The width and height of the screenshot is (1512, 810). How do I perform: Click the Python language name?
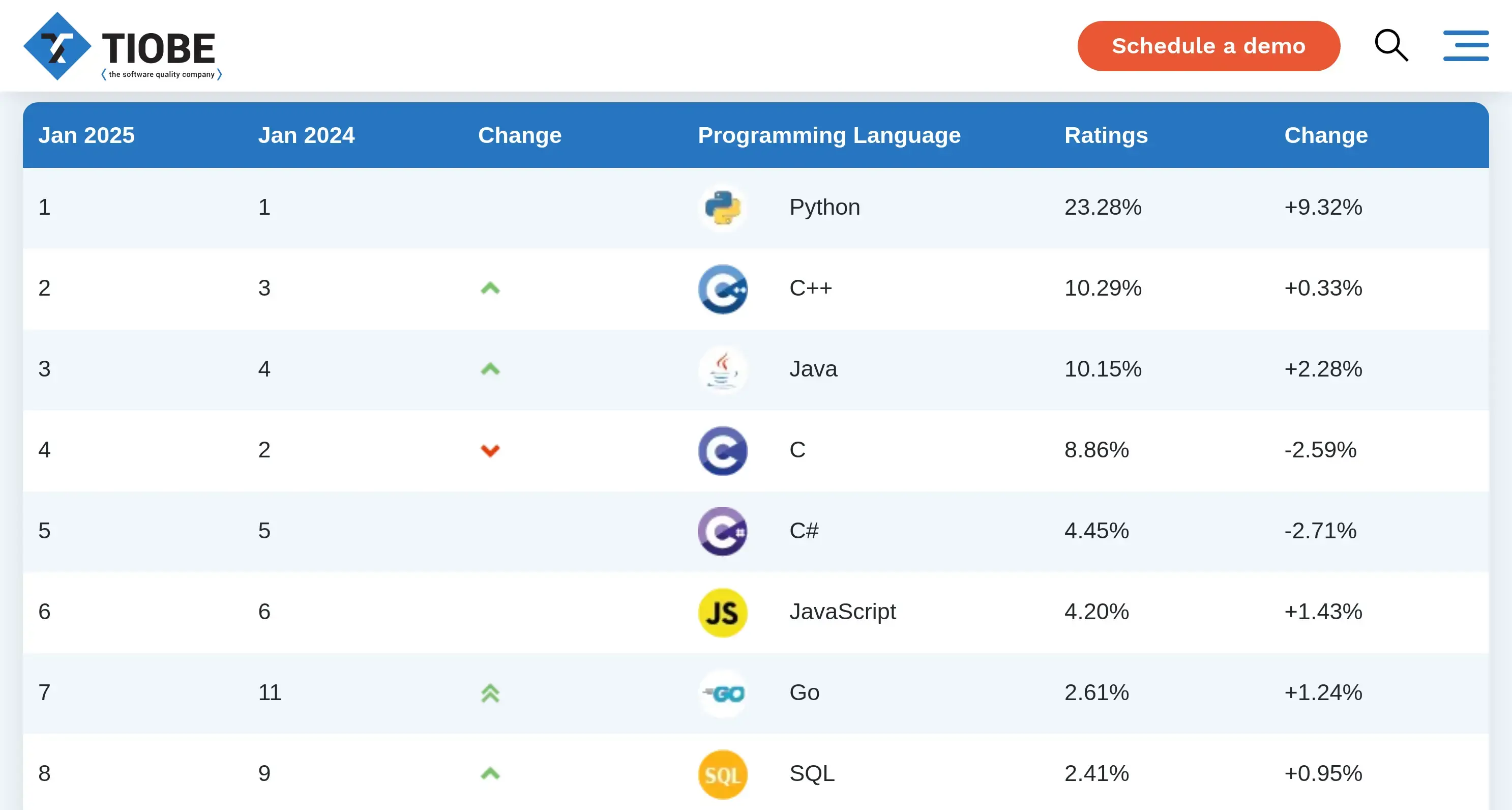click(x=825, y=208)
